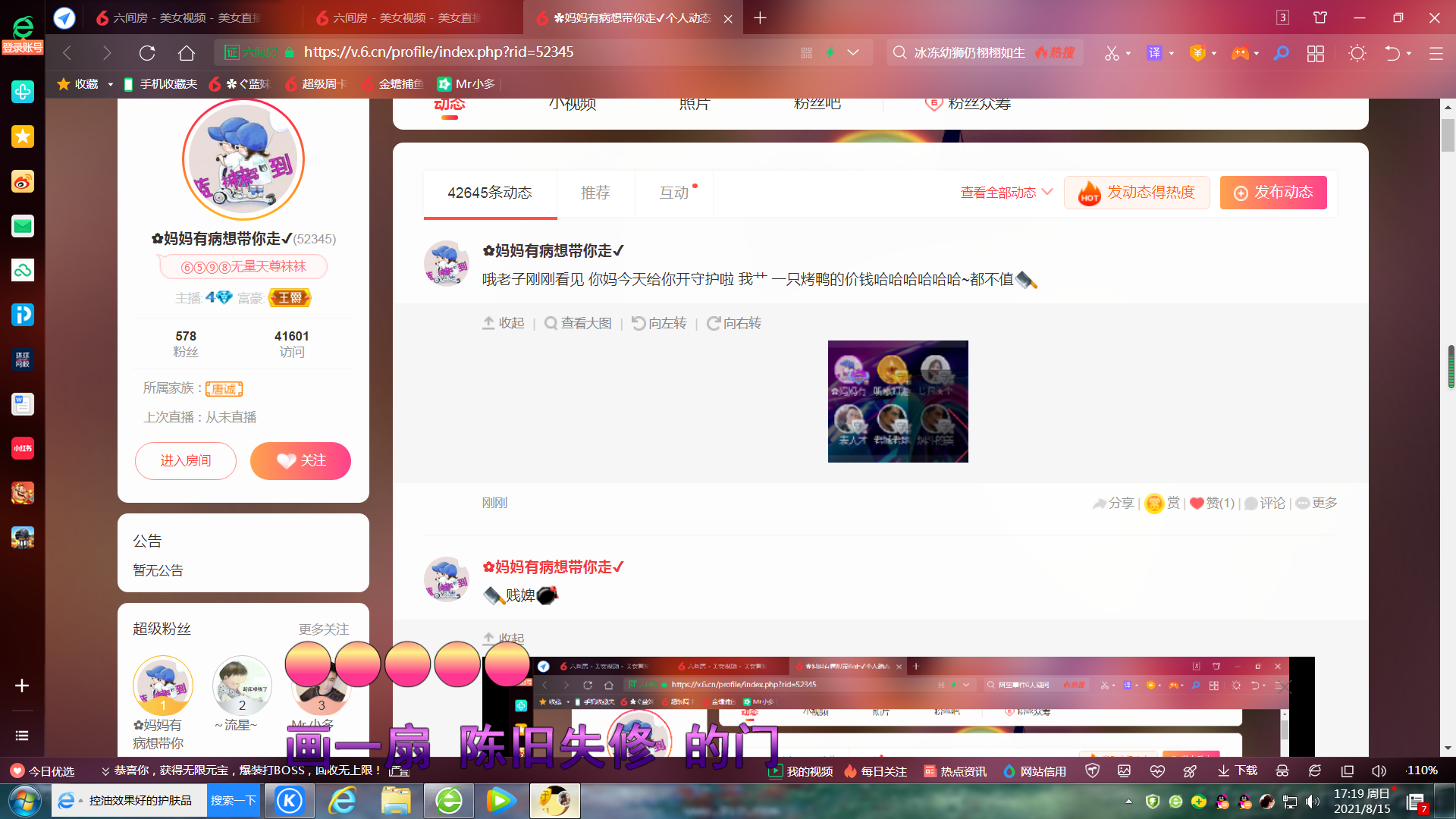Click 赏 reward on first post
Image resolution: width=1456 pixels, height=819 pixels.
click(x=1163, y=503)
